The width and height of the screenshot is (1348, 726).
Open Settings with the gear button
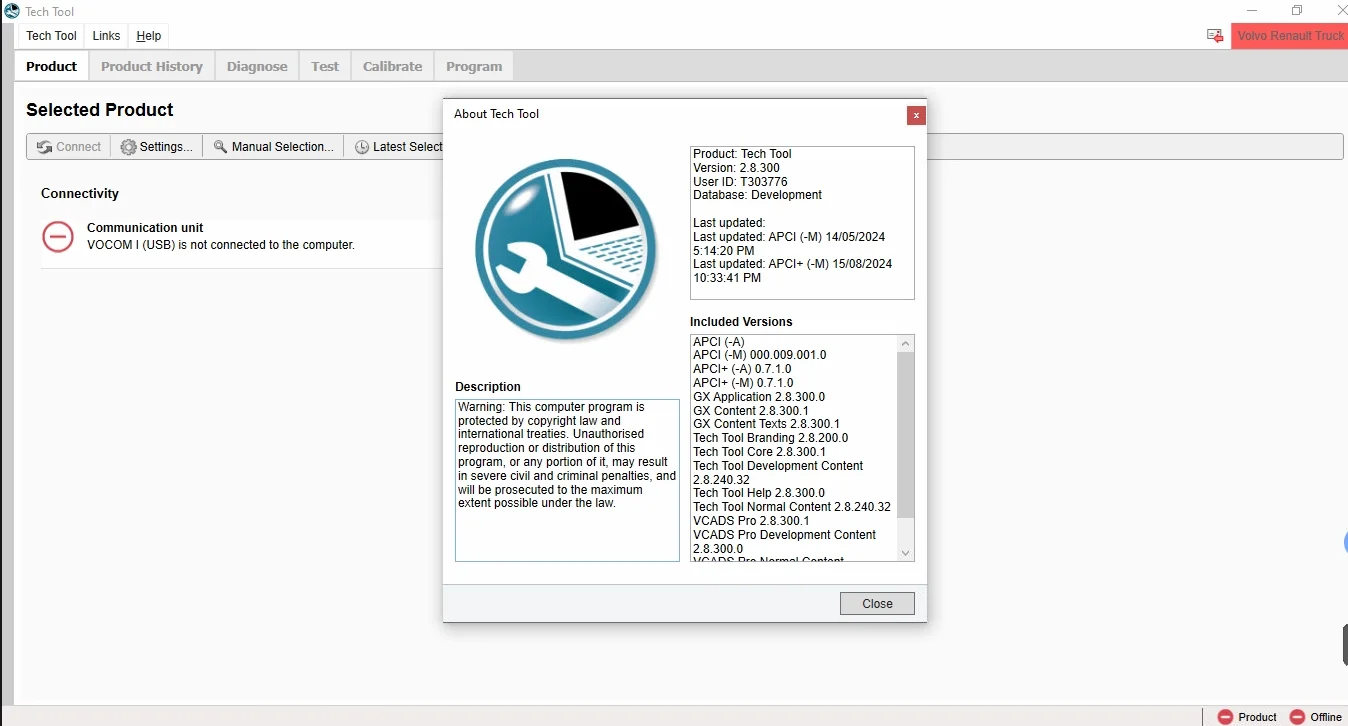click(x=157, y=147)
